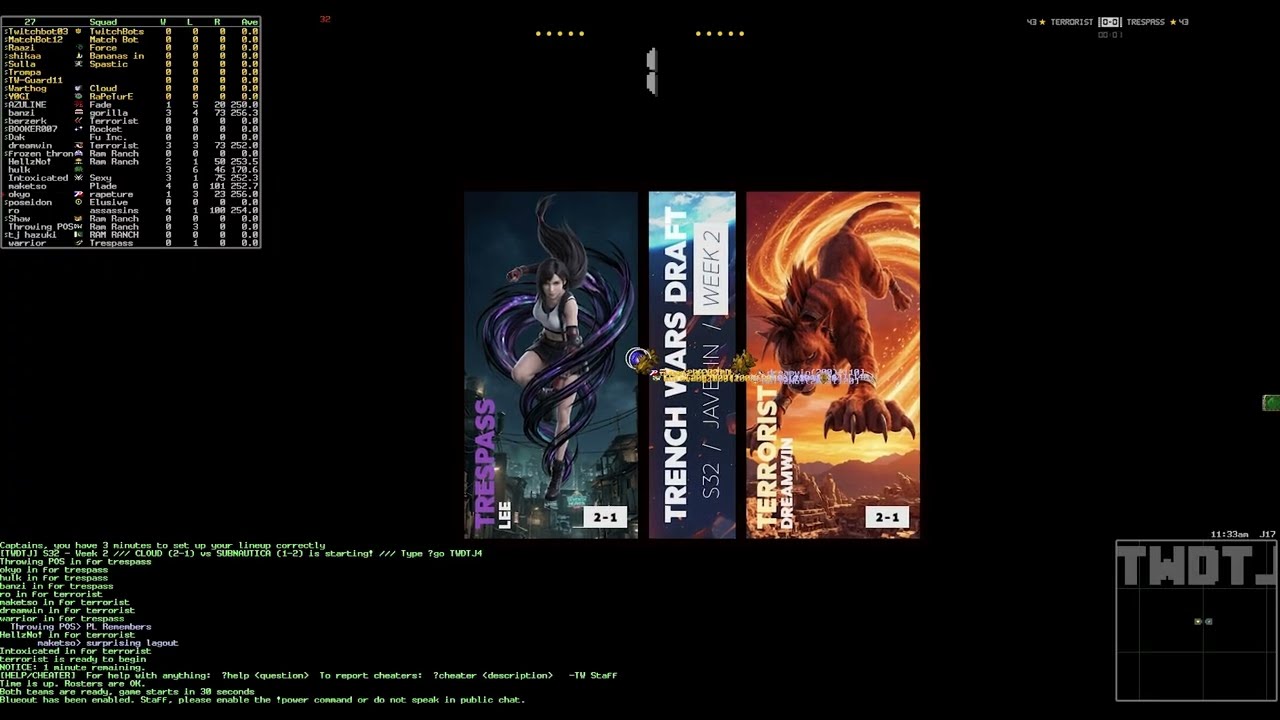The width and height of the screenshot is (1280, 720).
Task: Click the Trespass Lee poster
Action: click(x=551, y=365)
